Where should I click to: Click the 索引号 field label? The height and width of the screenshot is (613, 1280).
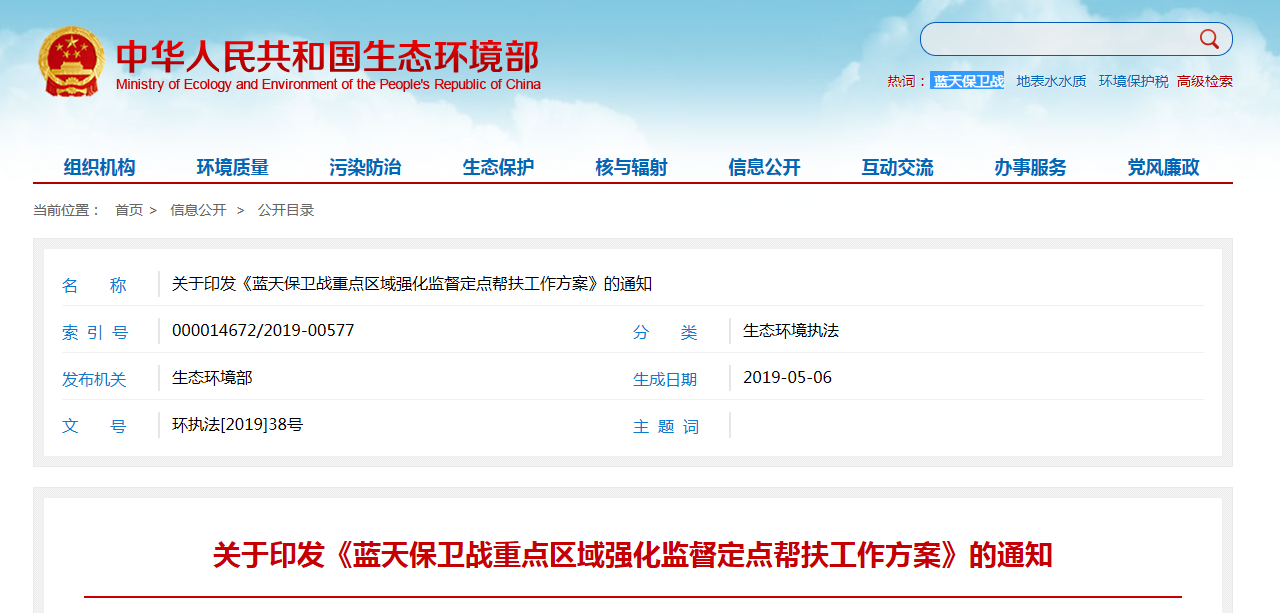pos(95,333)
